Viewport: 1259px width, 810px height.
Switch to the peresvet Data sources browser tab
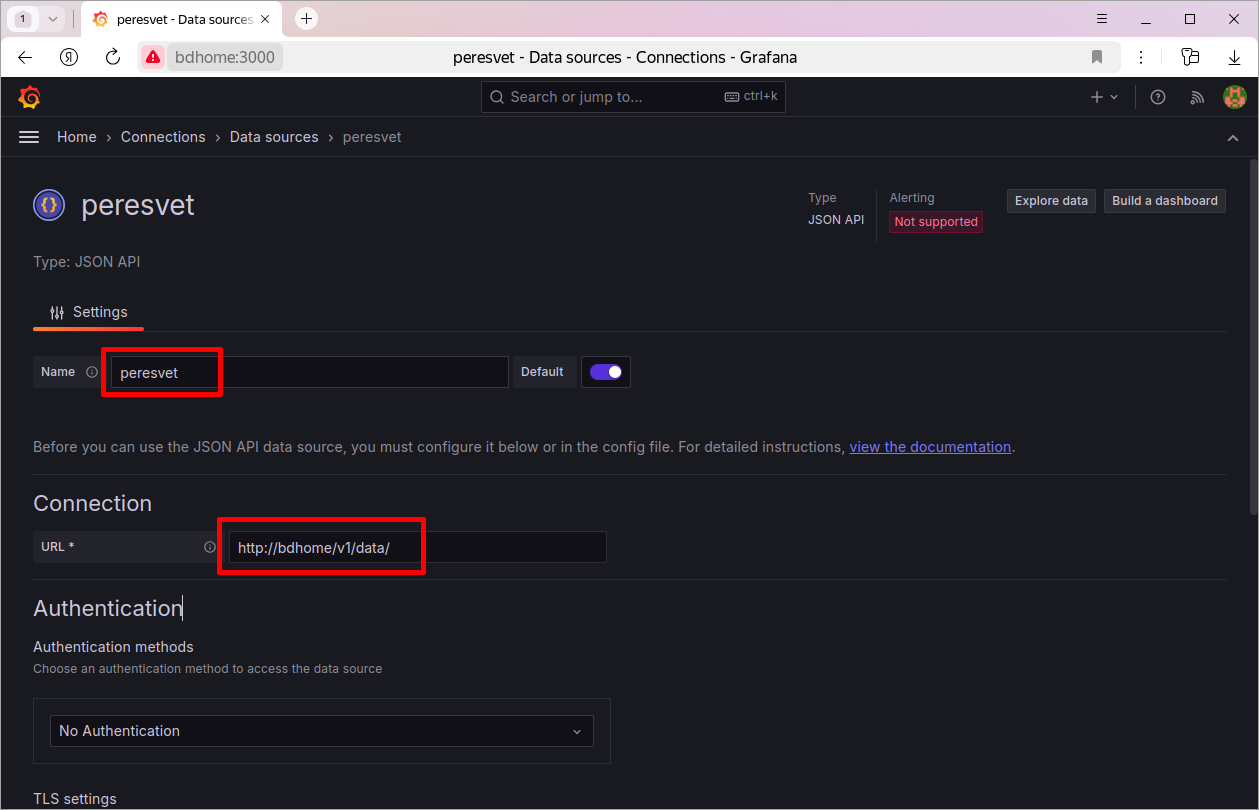coord(181,19)
